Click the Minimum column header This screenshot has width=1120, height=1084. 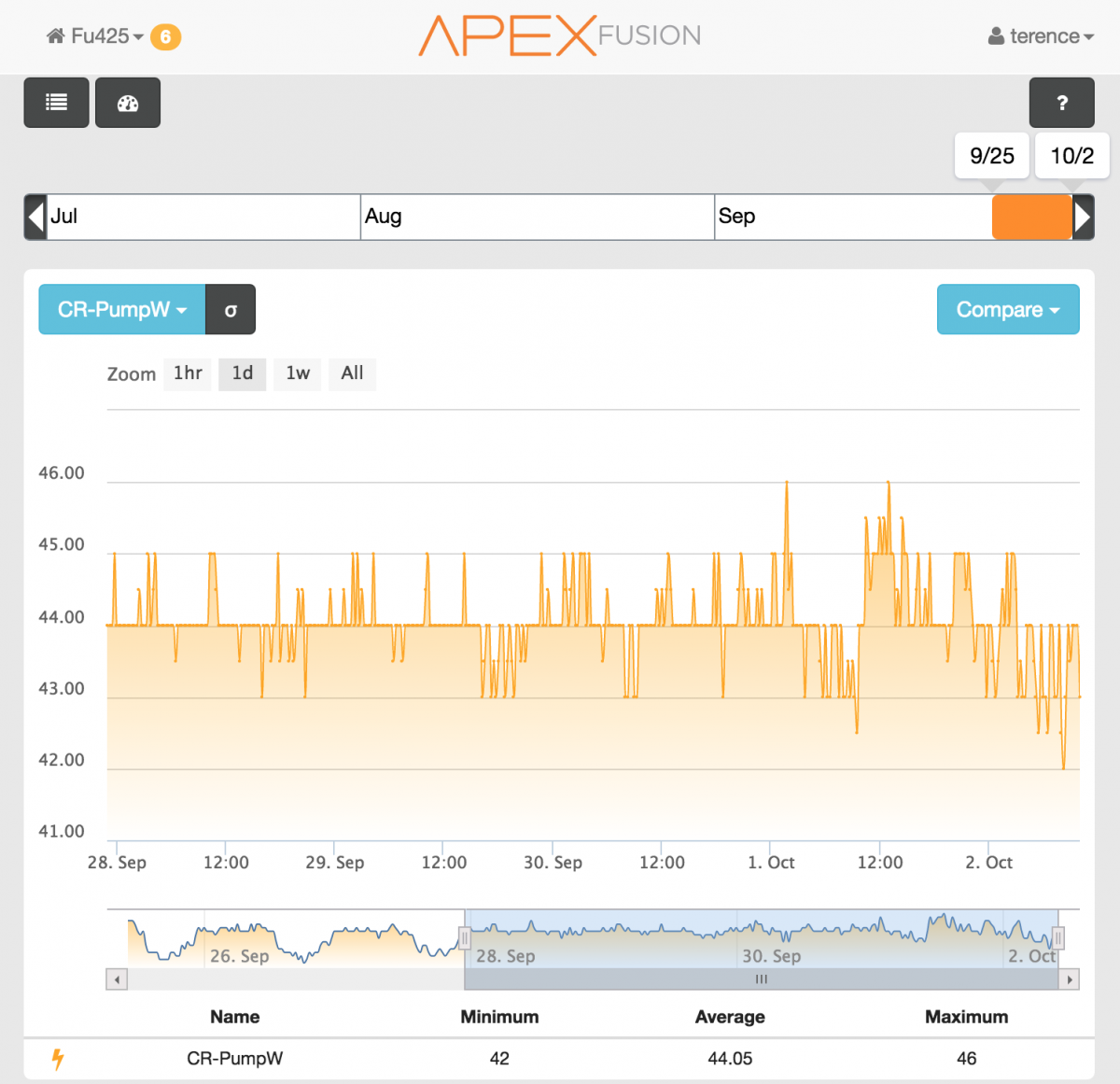tap(499, 1017)
